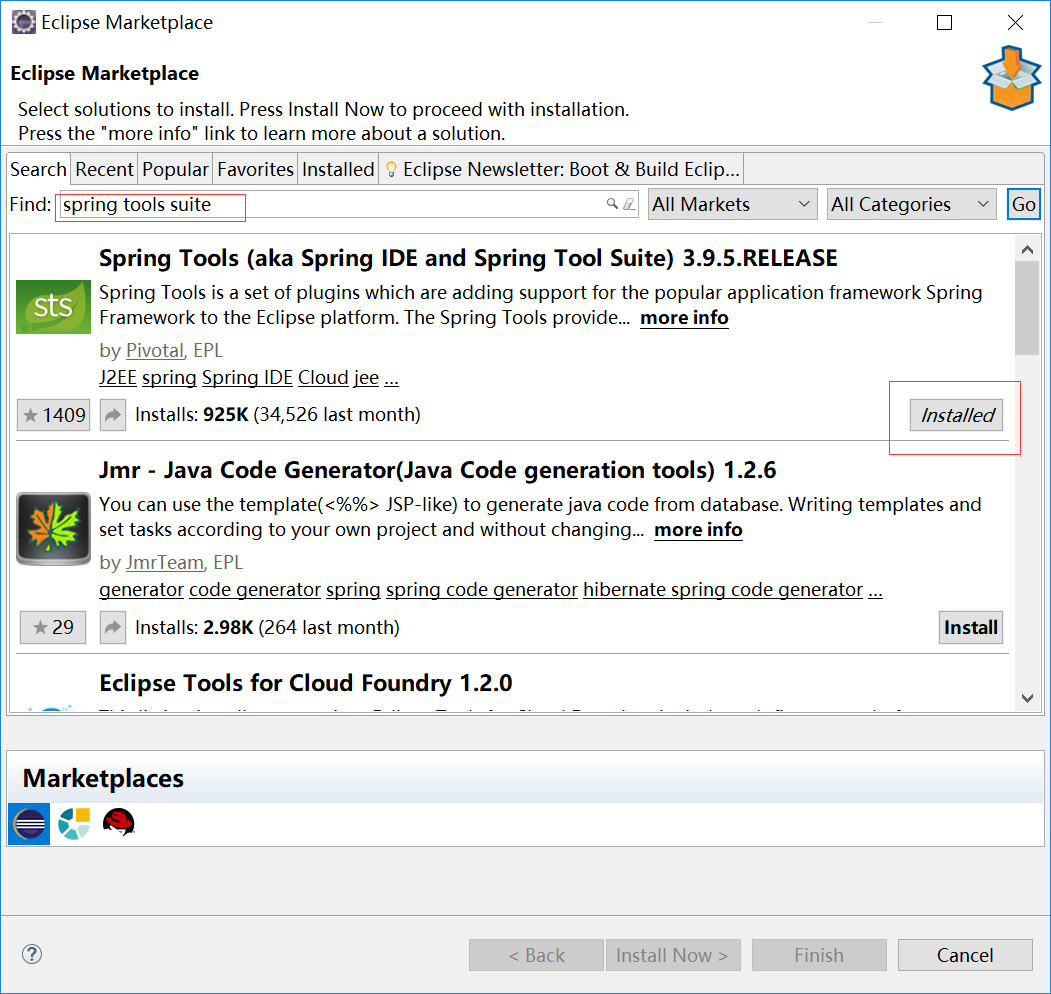Install Jmr Java Code Generator
This screenshot has width=1051, height=994.
tap(971, 627)
